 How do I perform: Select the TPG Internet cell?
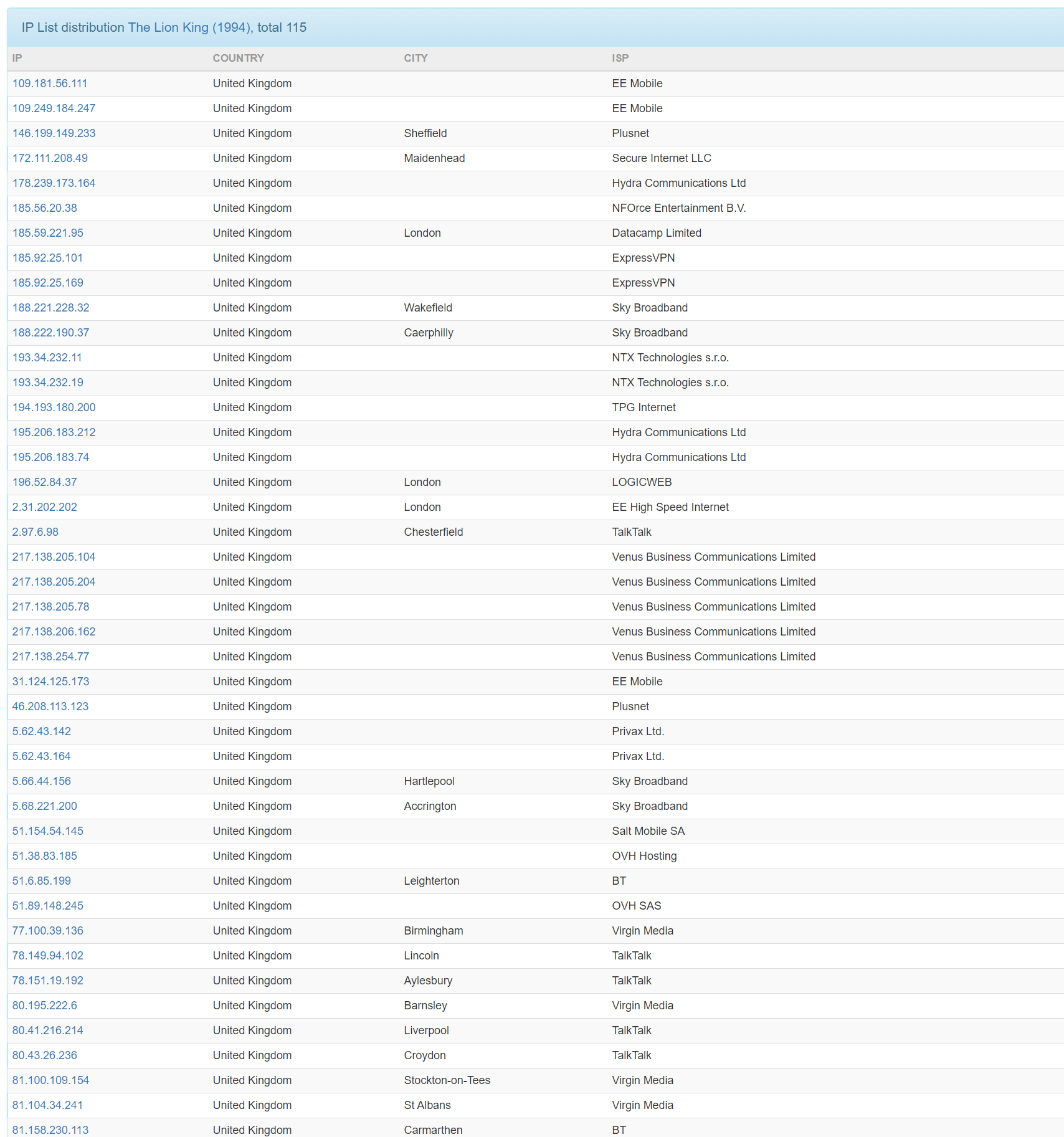[x=644, y=407]
